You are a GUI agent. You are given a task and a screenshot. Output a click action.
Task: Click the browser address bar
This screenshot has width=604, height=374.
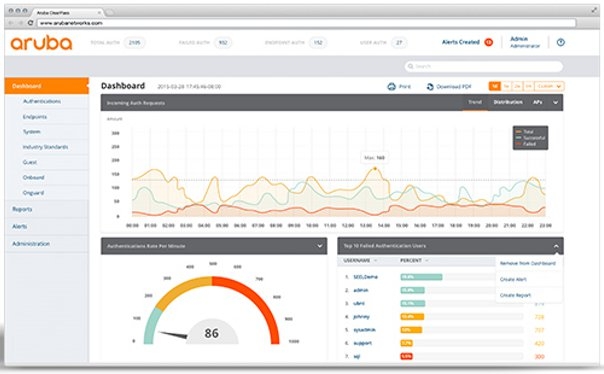[x=307, y=23]
